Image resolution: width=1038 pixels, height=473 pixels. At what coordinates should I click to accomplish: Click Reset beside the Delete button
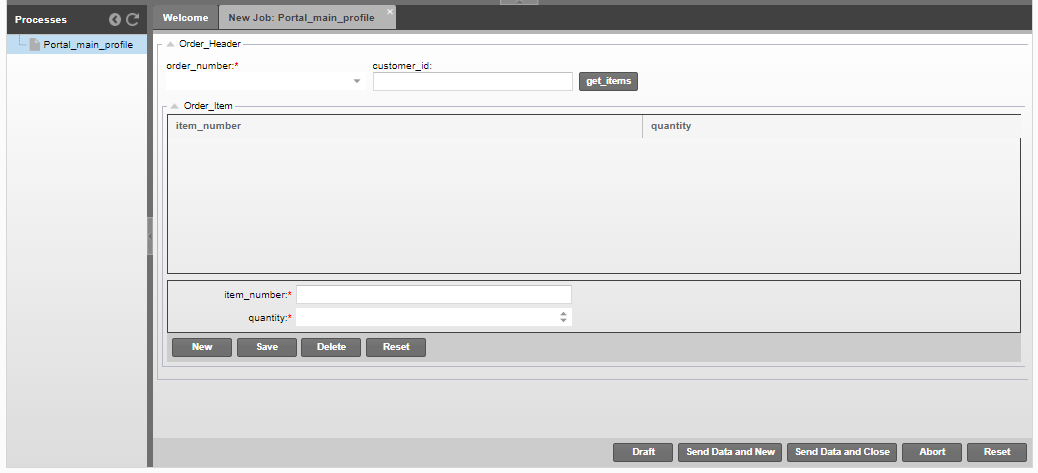[x=396, y=347]
